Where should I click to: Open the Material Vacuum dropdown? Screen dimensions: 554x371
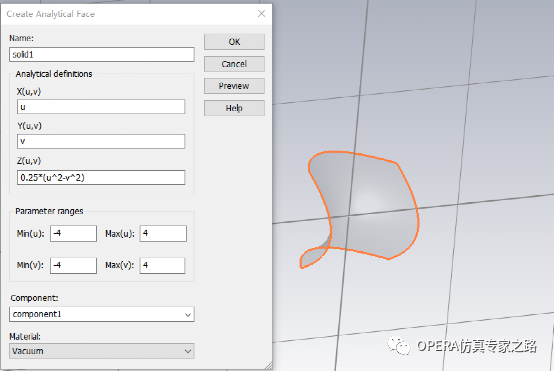(x=102, y=351)
